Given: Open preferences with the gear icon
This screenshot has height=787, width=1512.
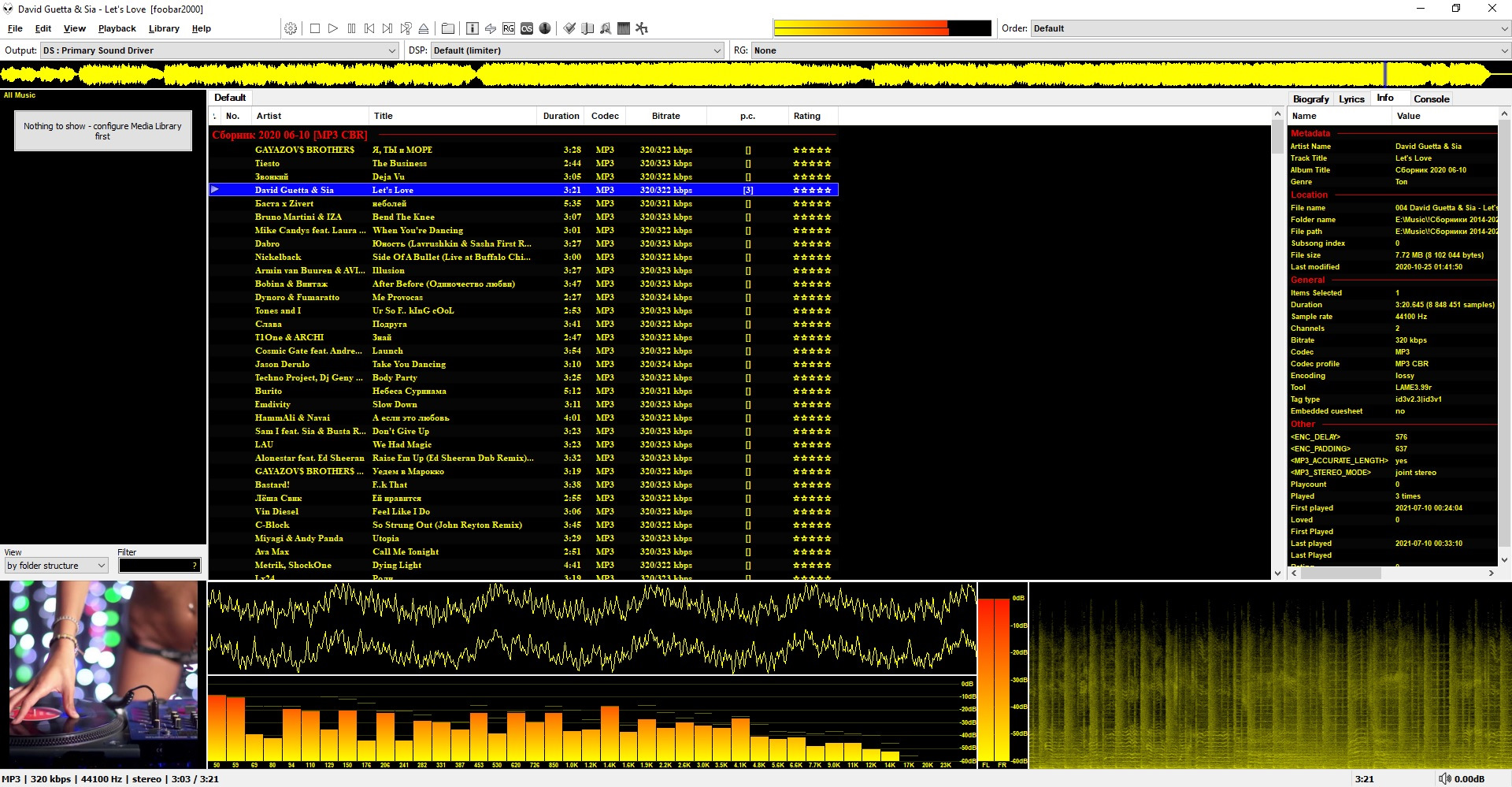Looking at the screenshot, I should [291, 28].
